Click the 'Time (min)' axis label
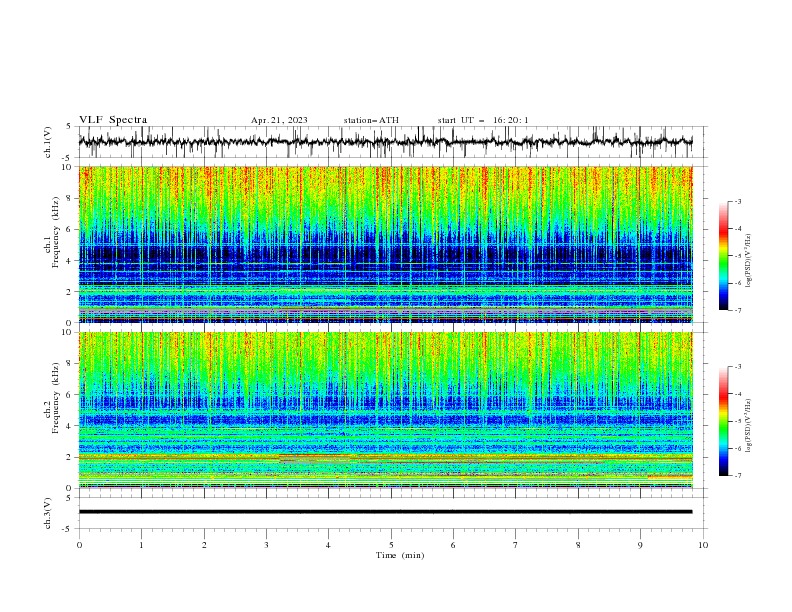This screenshot has width=792, height=612. [x=400, y=555]
